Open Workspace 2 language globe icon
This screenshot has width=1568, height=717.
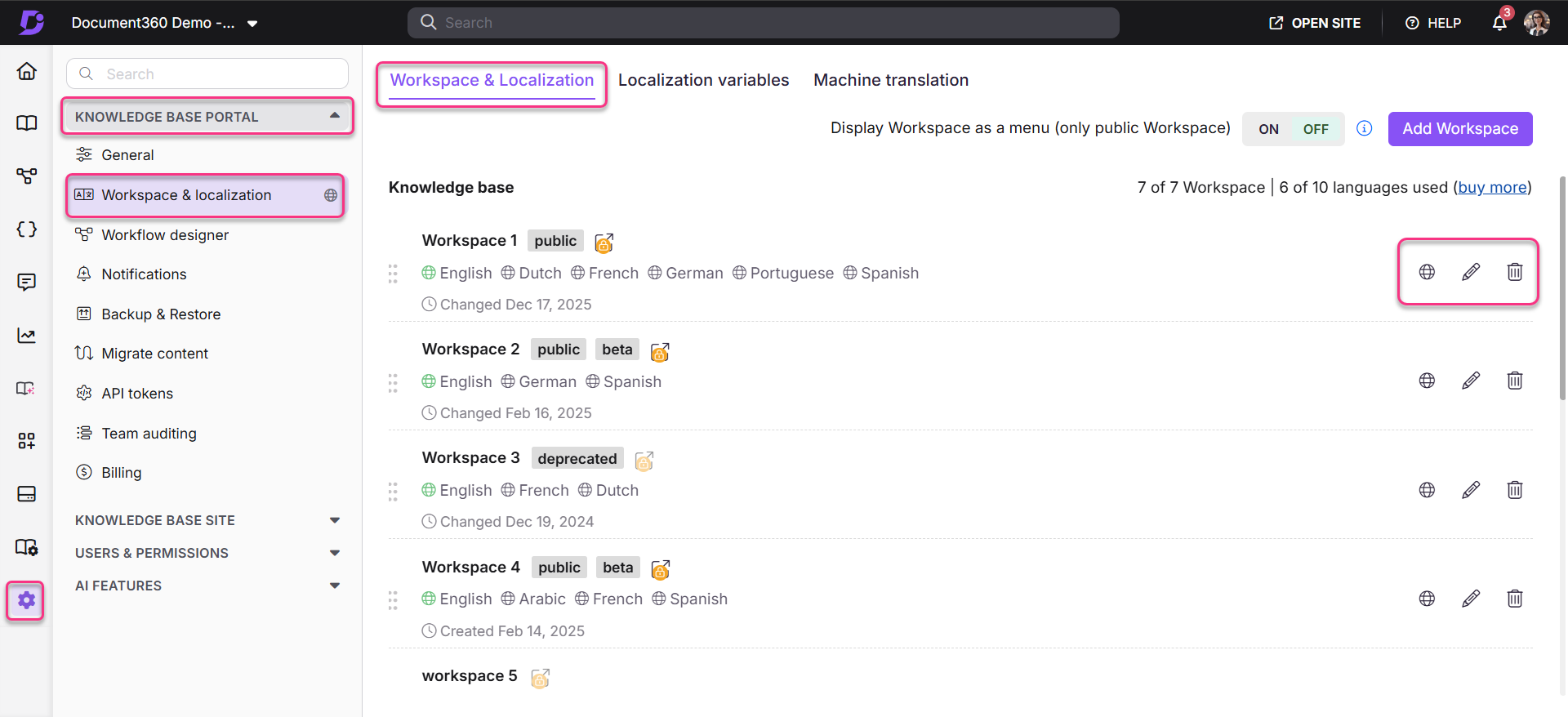[x=1427, y=381]
